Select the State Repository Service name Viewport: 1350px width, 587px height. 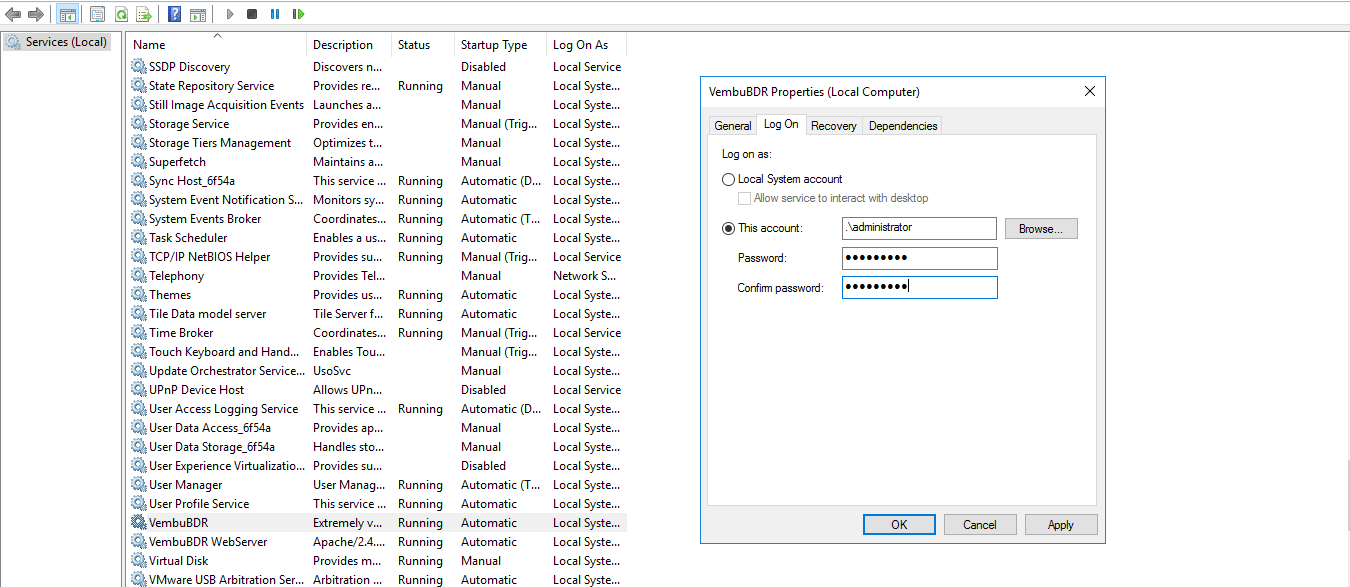point(211,86)
